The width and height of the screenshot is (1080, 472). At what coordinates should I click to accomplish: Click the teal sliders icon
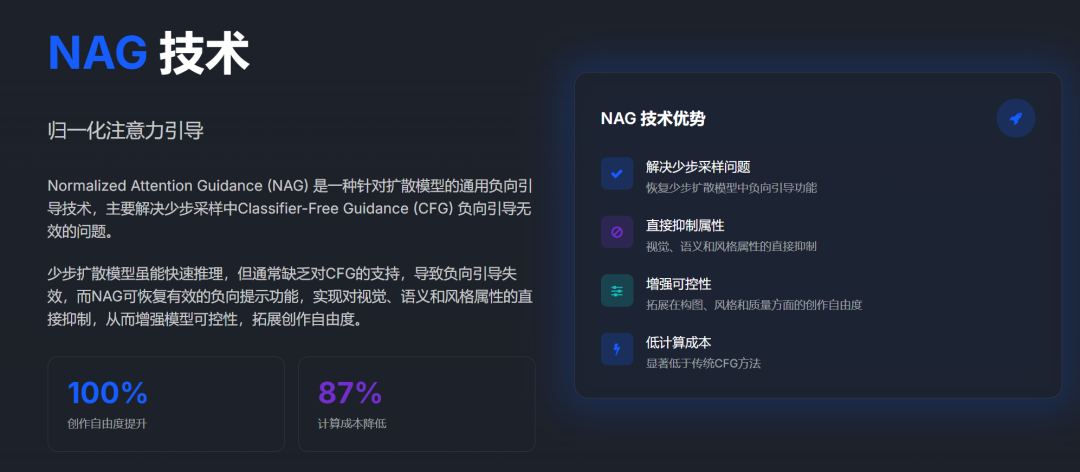coord(617,290)
